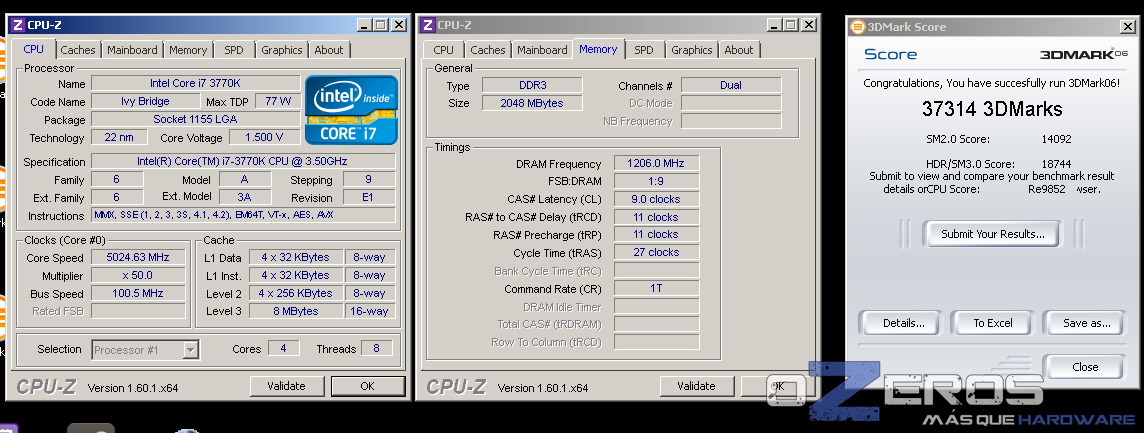
Task: Open Caches tab in left CPU-Z window
Action: click(x=77, y=50)
